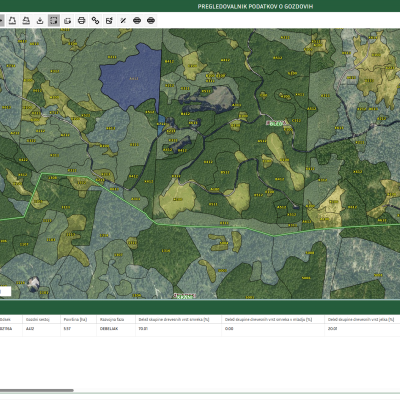Click the white scale box on map
The image size is (400, 400).
(5, 291)
